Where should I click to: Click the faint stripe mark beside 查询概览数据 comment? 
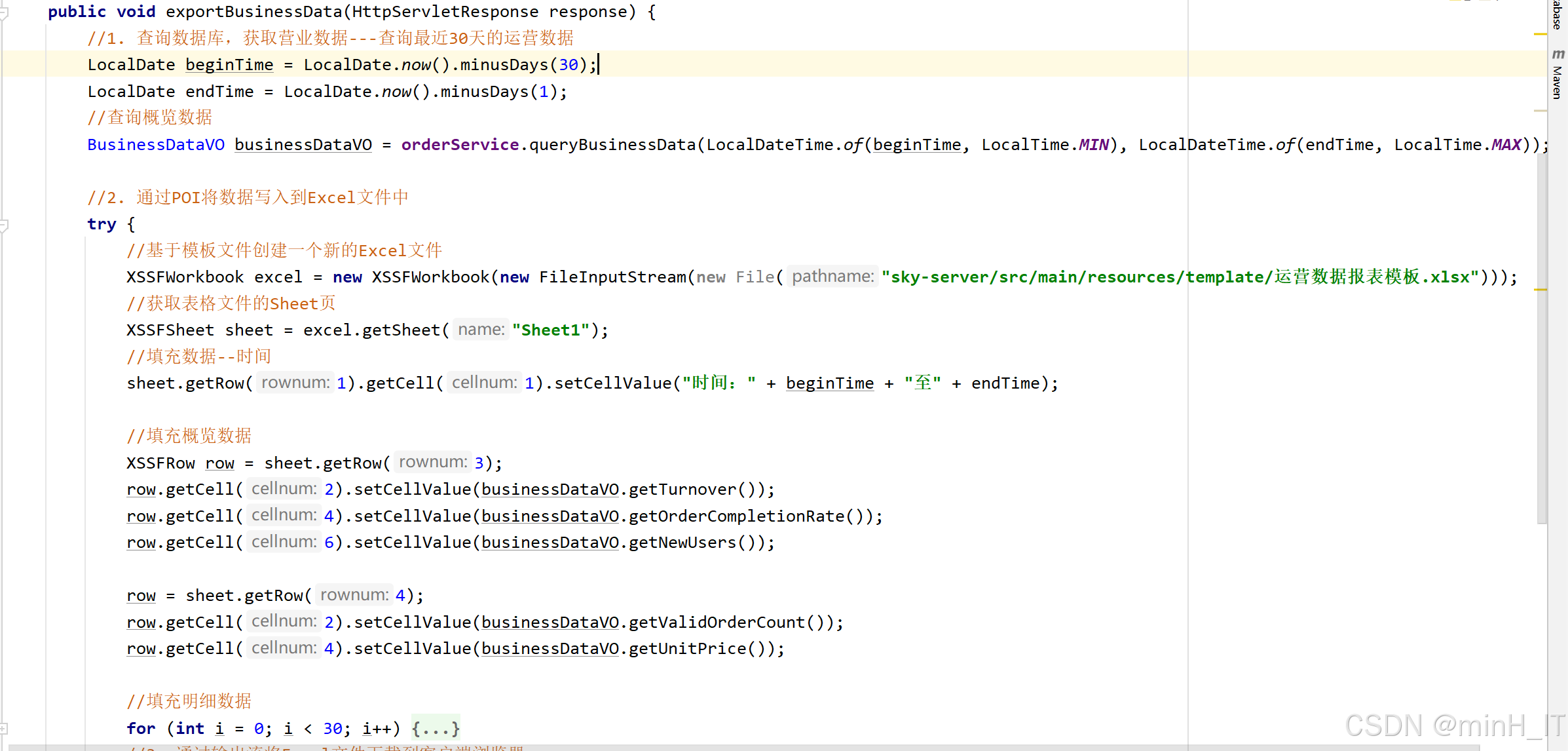[x=1540, y=111]
